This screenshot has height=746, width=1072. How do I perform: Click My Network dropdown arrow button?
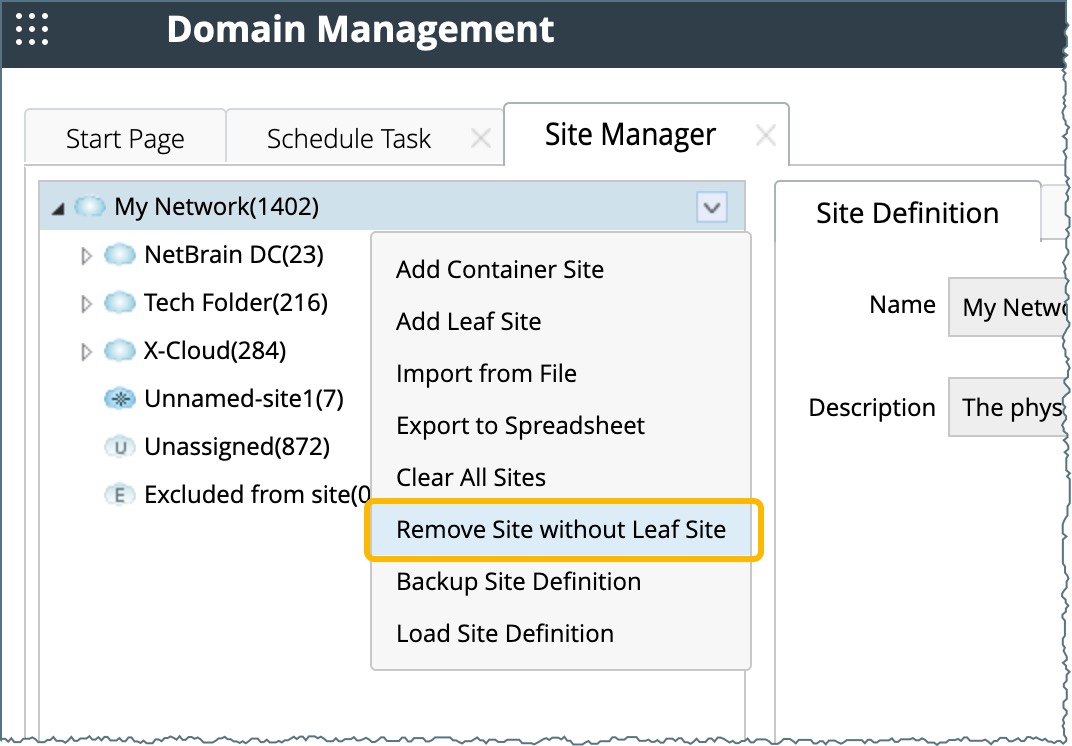click(x=711, y=207)
